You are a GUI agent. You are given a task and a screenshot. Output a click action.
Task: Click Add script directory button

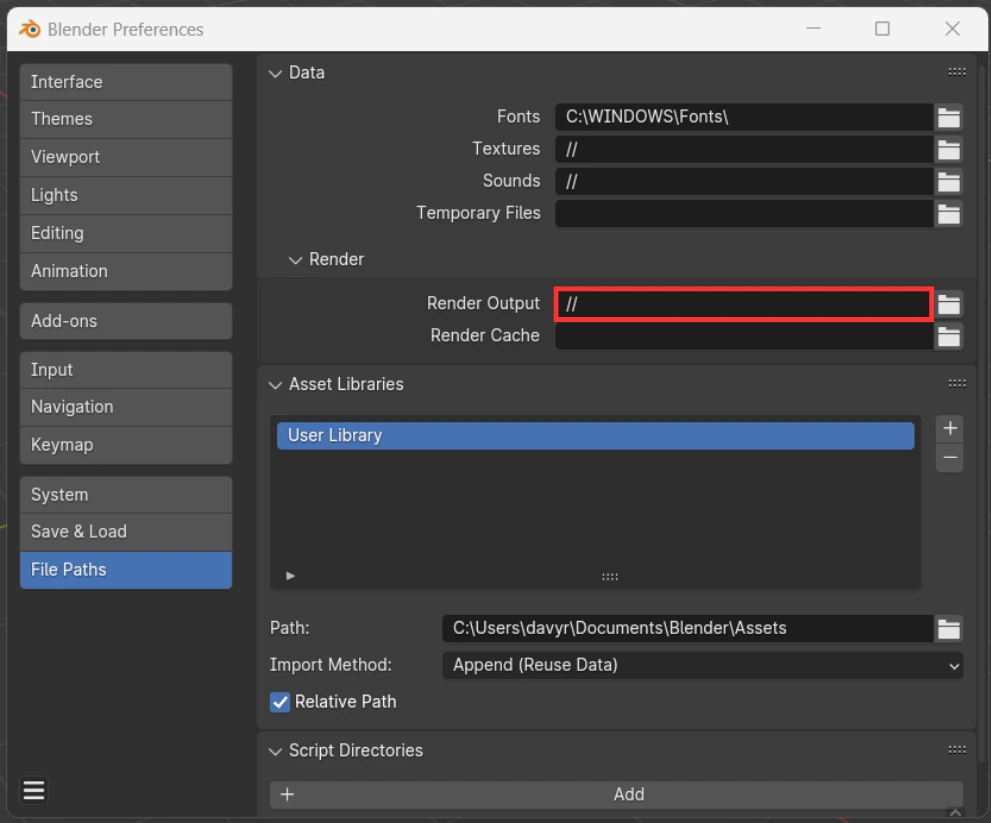616,795
